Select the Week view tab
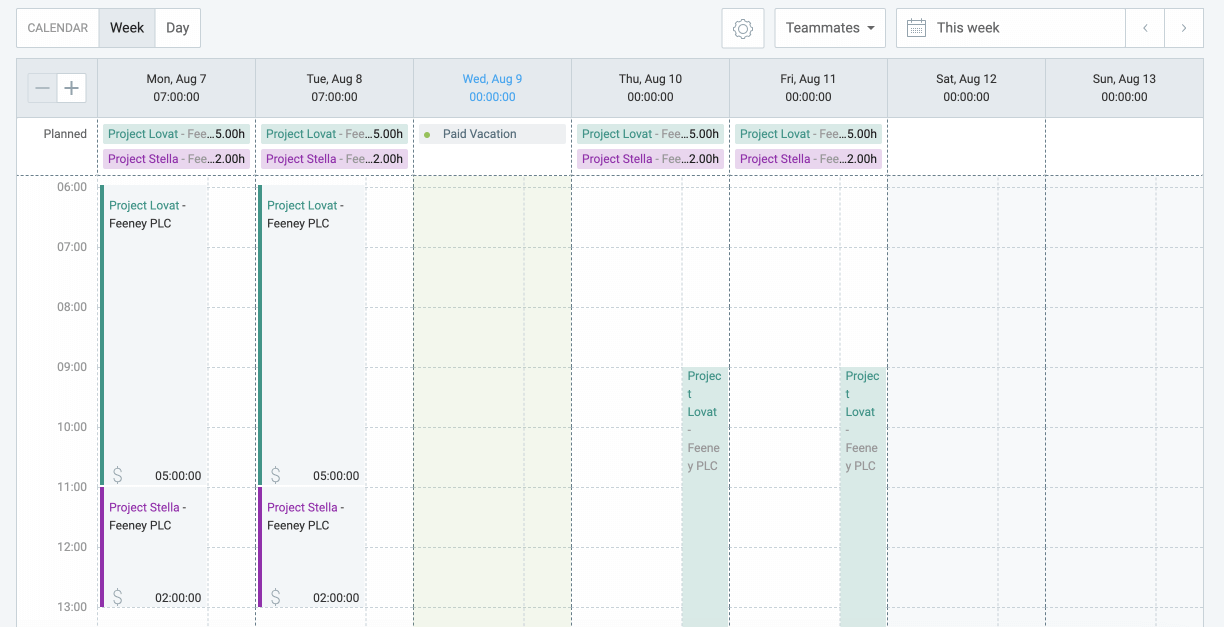 coord(126,27)
